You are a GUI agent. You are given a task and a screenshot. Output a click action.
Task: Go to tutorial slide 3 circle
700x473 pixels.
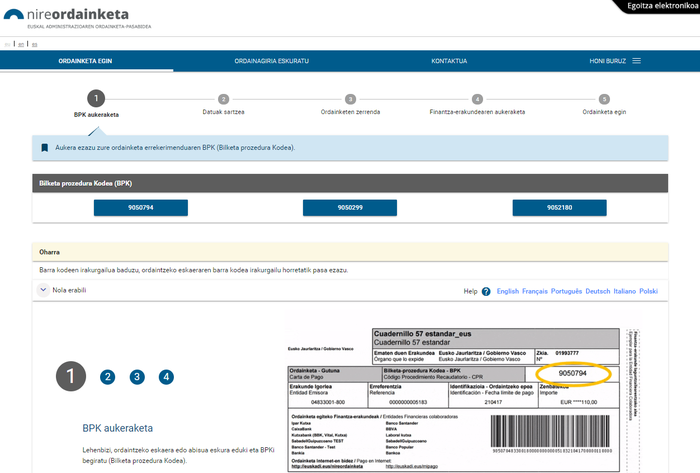pos(137,377)
